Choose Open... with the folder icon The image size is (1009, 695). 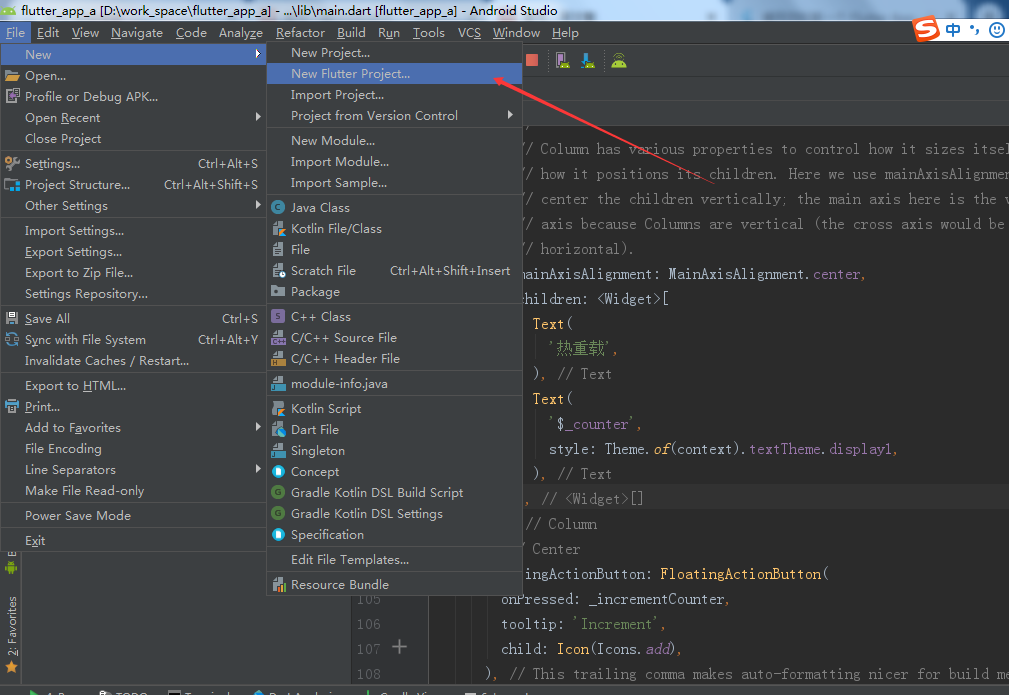coord(133,76)
